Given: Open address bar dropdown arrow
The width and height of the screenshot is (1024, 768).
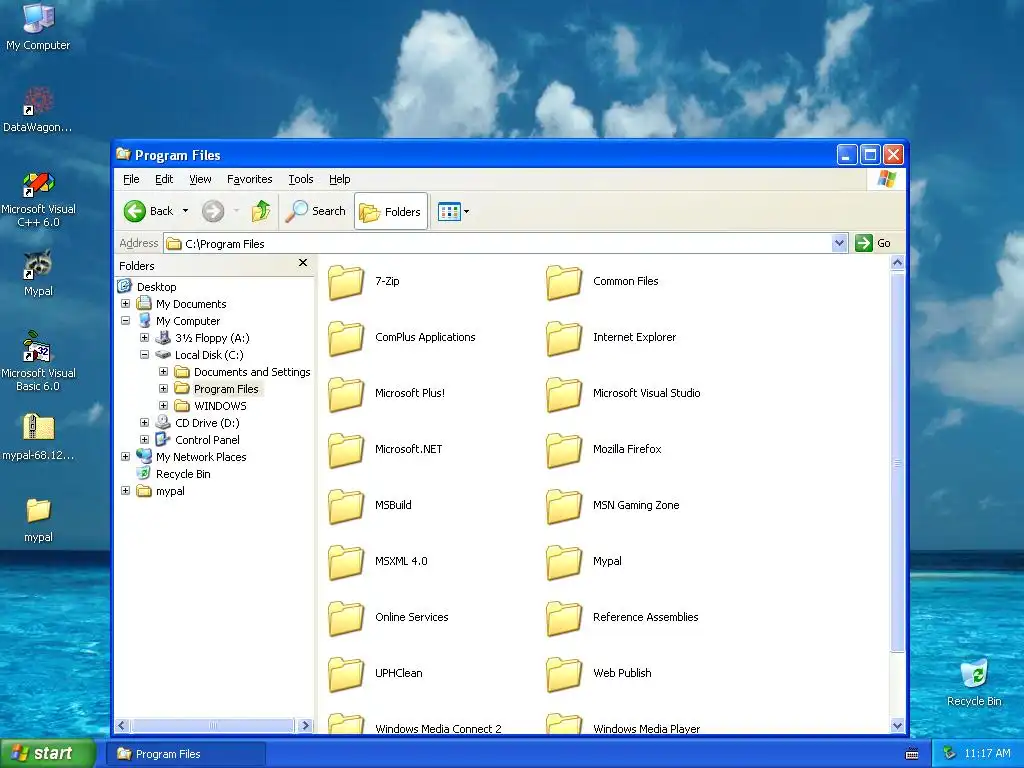Looking at the screenshot, I should (839, 244).
